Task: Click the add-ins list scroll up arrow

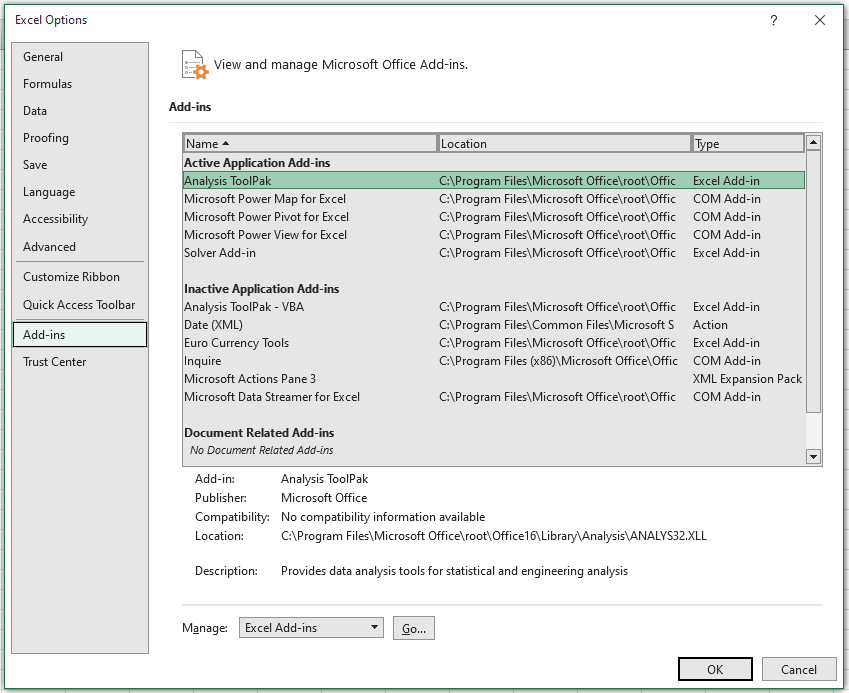Action: pos(813,143)
